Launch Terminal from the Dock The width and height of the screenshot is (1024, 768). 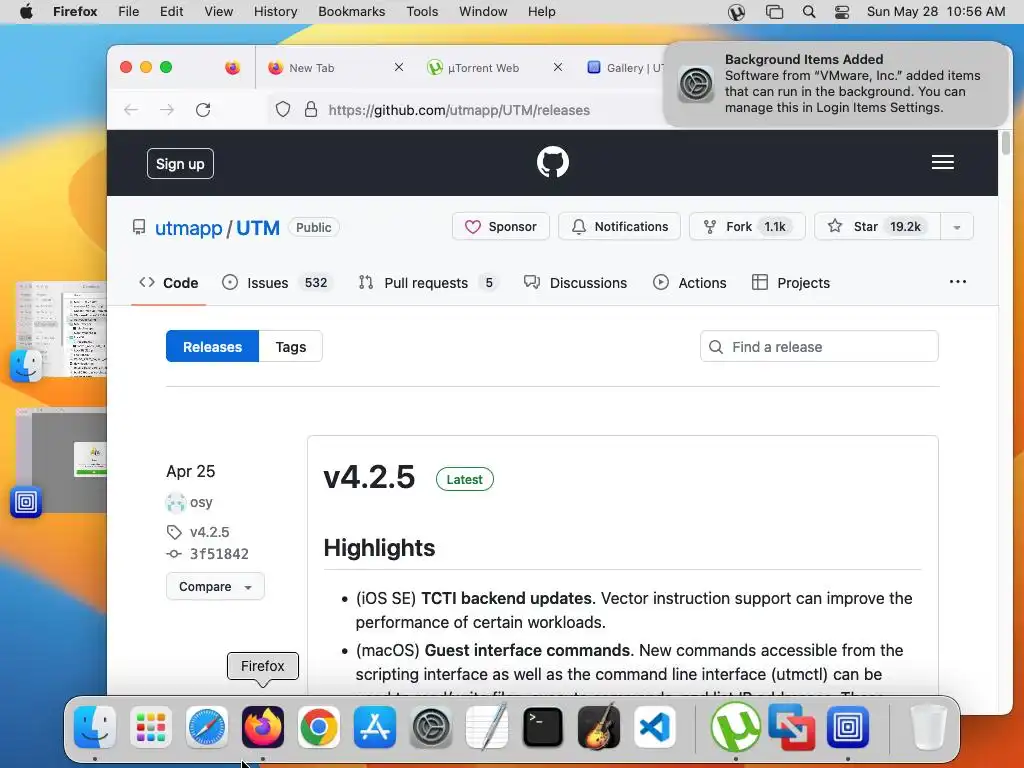543,727
